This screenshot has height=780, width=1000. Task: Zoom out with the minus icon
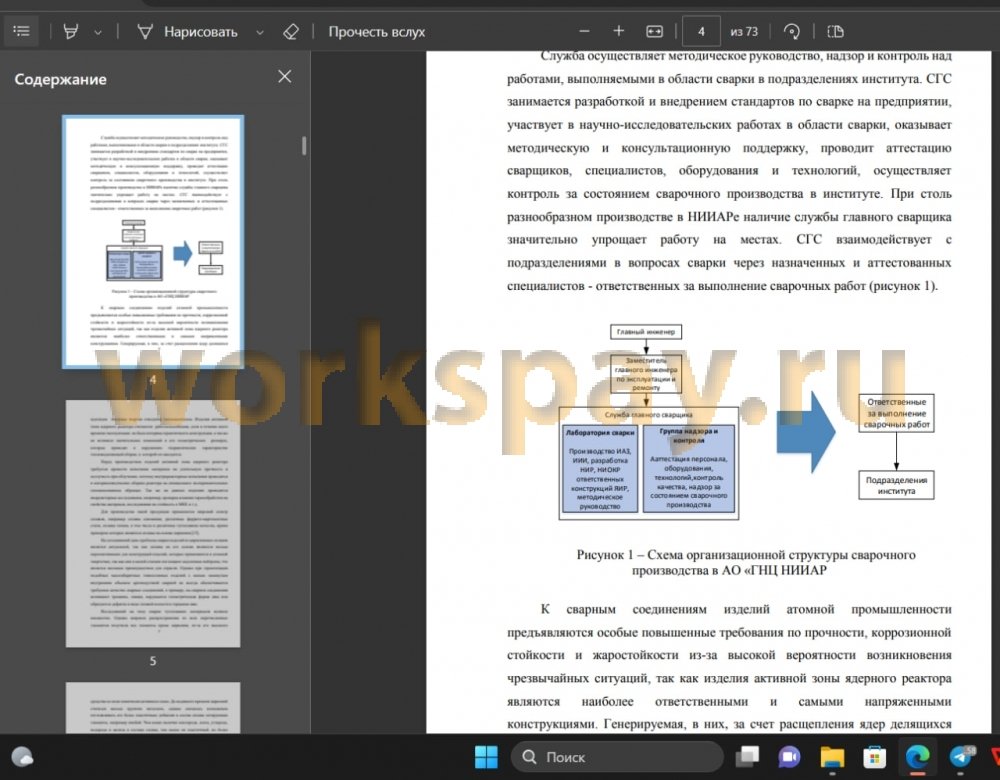coord(584,31)
